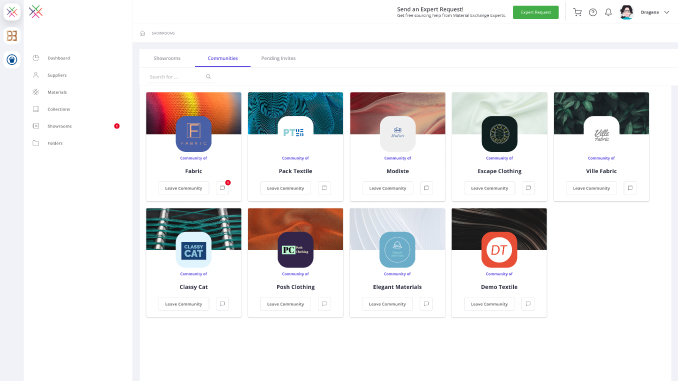Open the notifications bell

(x=608, y=12)
